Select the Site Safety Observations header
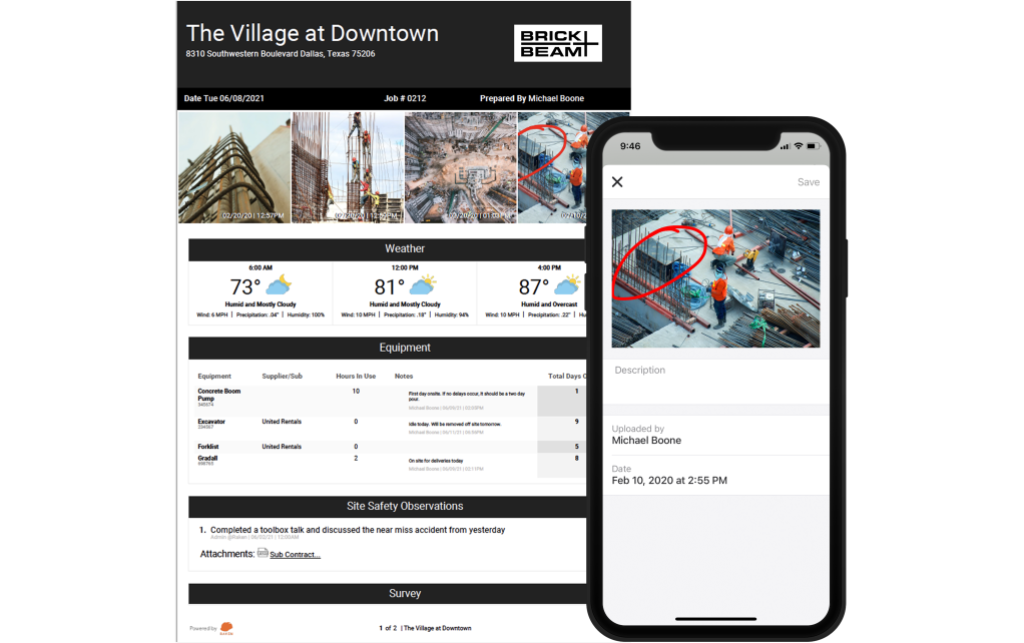 coord(404,506)
